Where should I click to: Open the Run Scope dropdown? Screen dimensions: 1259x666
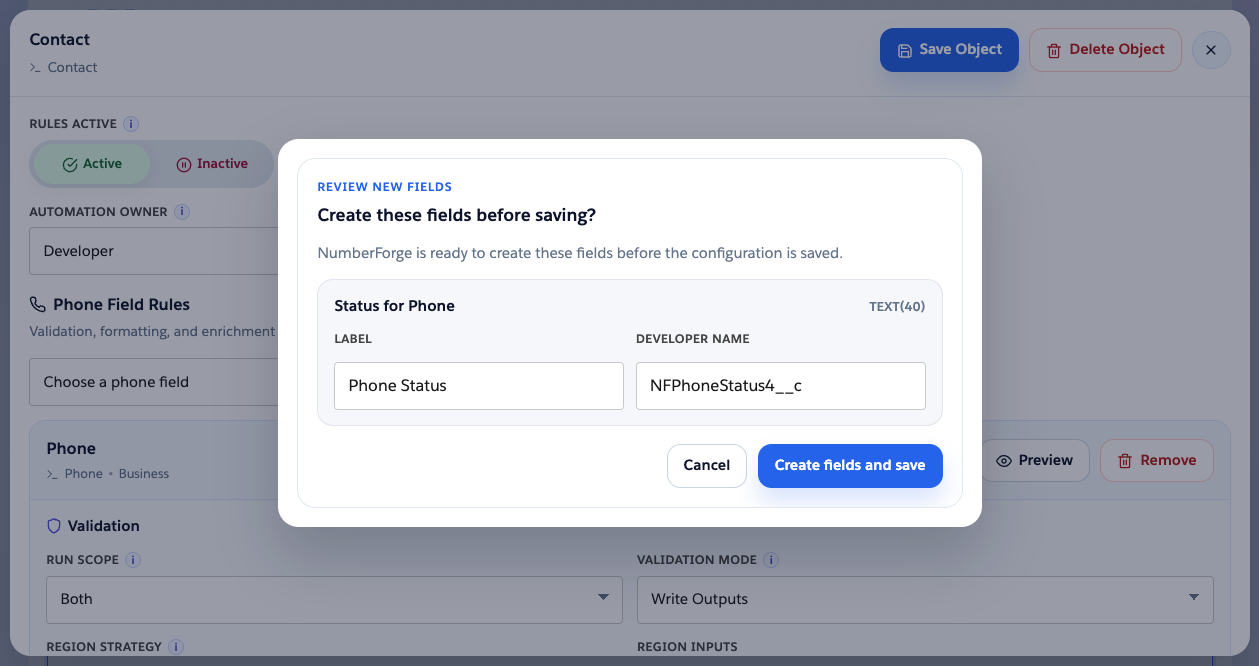tap(334, 599)
